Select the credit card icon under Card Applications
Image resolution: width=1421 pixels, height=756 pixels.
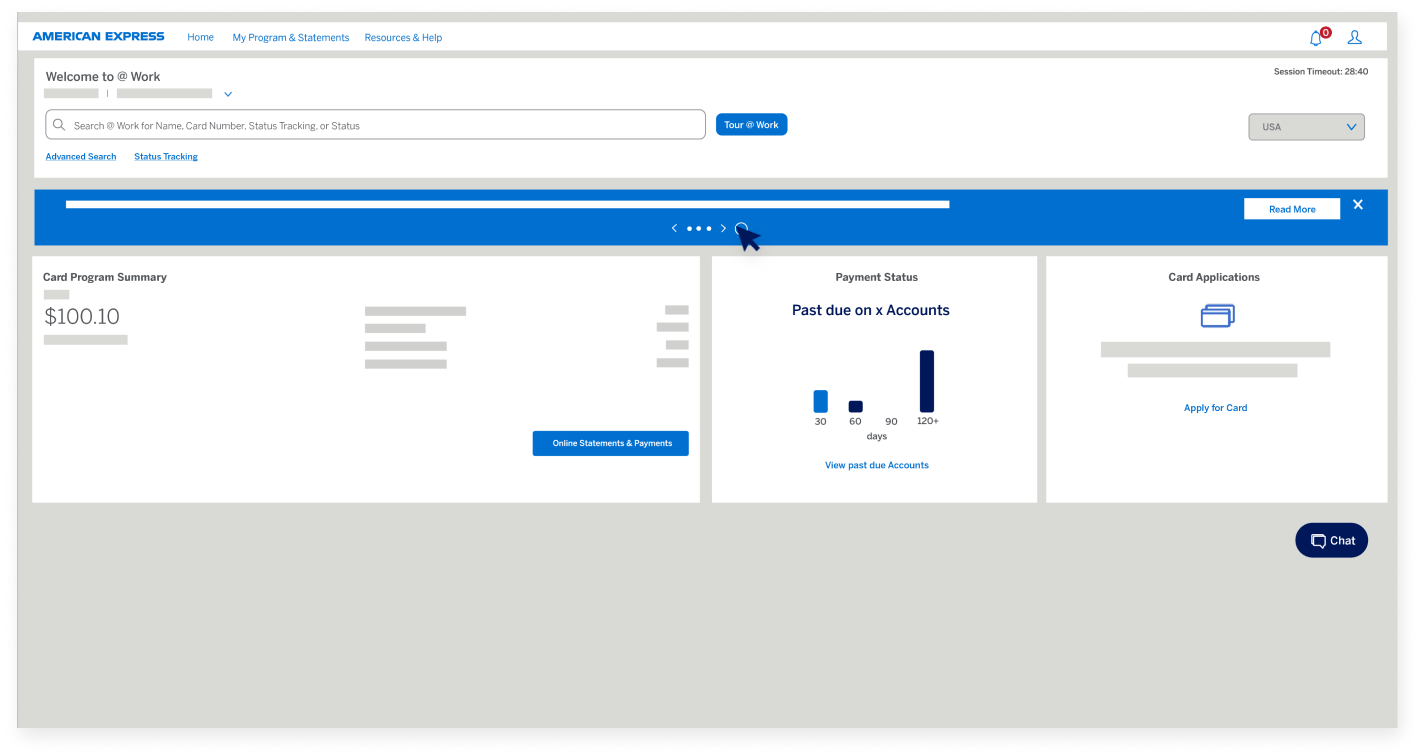1216,315
